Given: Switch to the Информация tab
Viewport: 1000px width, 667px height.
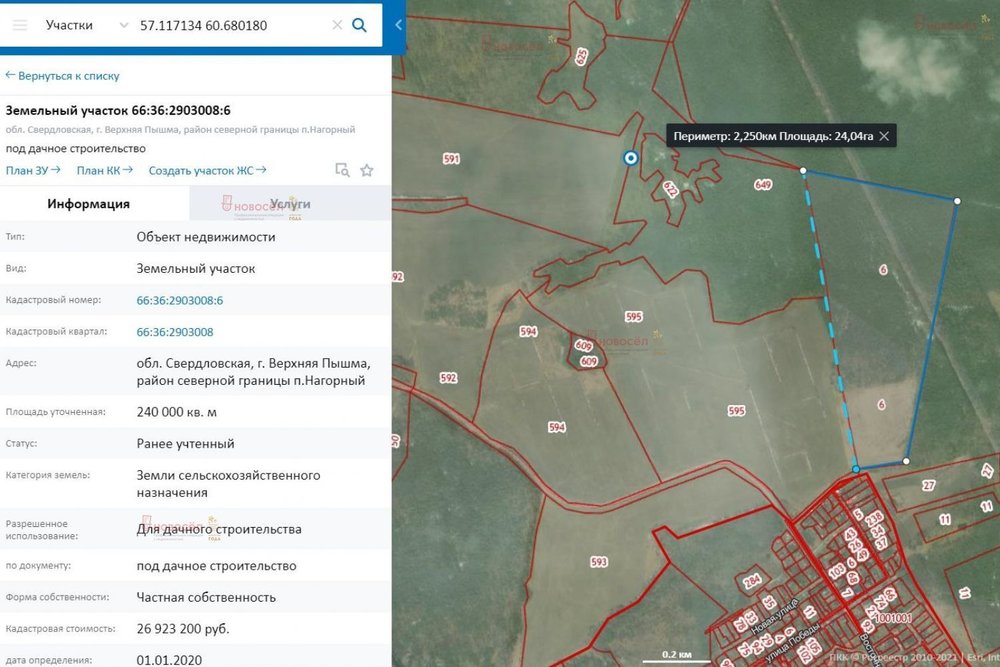Looking at the screenshot, I should 88,204.
